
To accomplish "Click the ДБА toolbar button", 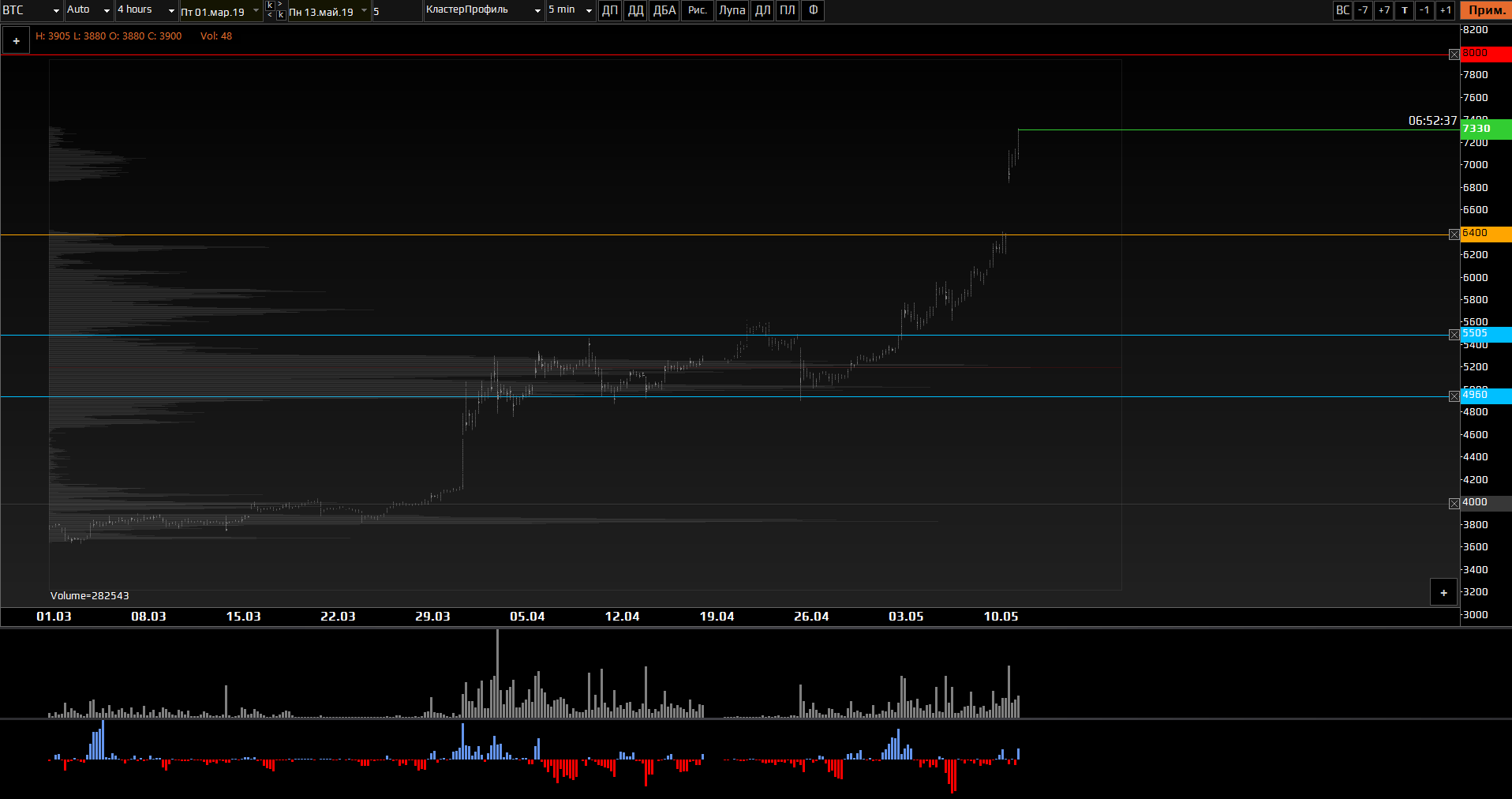I will click(x=664, y=10).
